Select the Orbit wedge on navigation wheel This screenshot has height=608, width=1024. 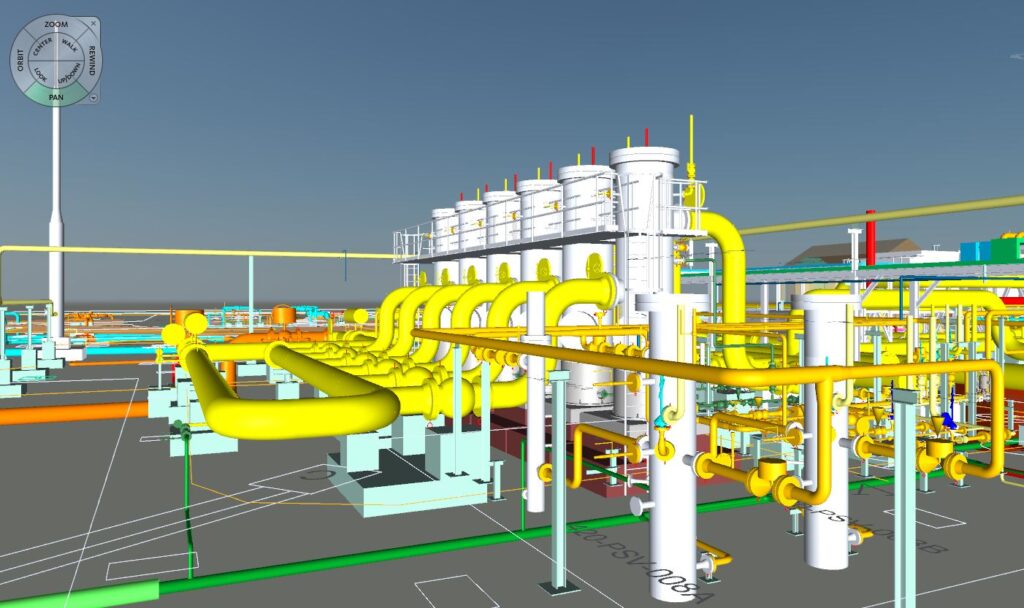[19, 62]
